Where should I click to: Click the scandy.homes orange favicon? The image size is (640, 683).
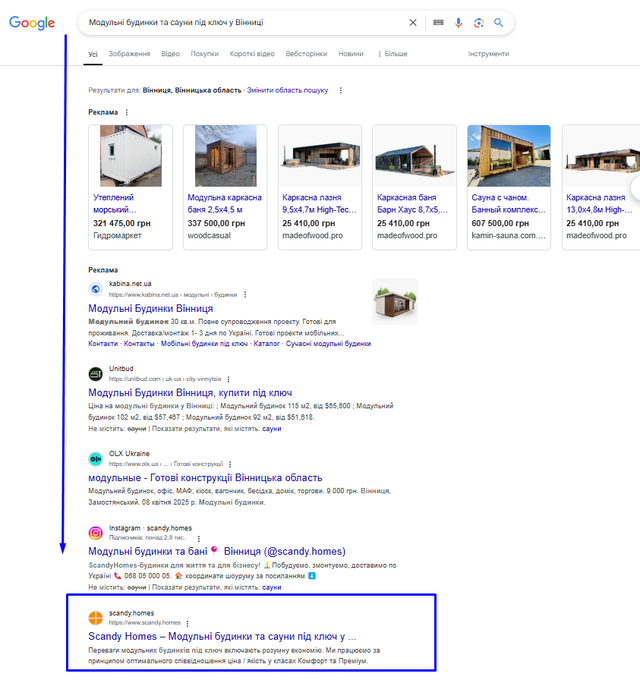click(95, 618)
